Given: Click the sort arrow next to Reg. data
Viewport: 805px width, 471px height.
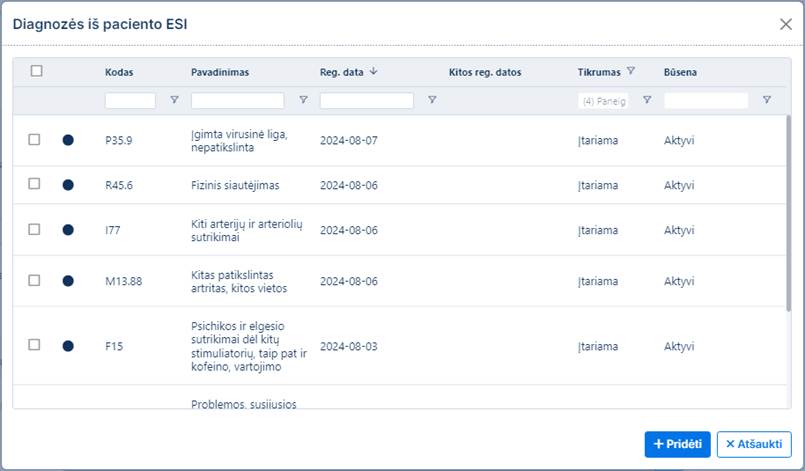Looking at the screenshot, I should (x=374, y=72).
